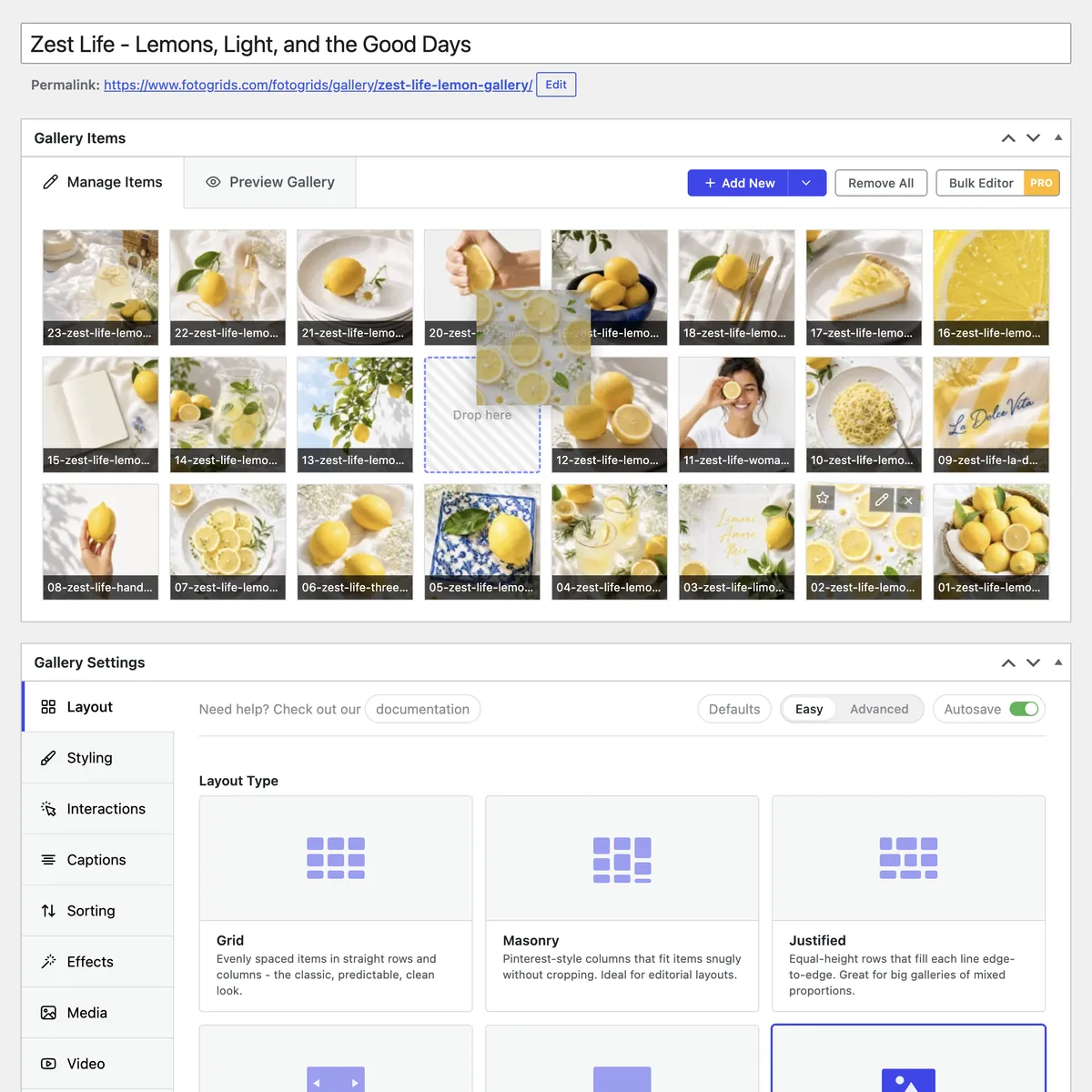Screen dimensions: 1092x1092
Task: Select the 21-zest-life-lemo thumbnail
Action: (x=355, y=288)
